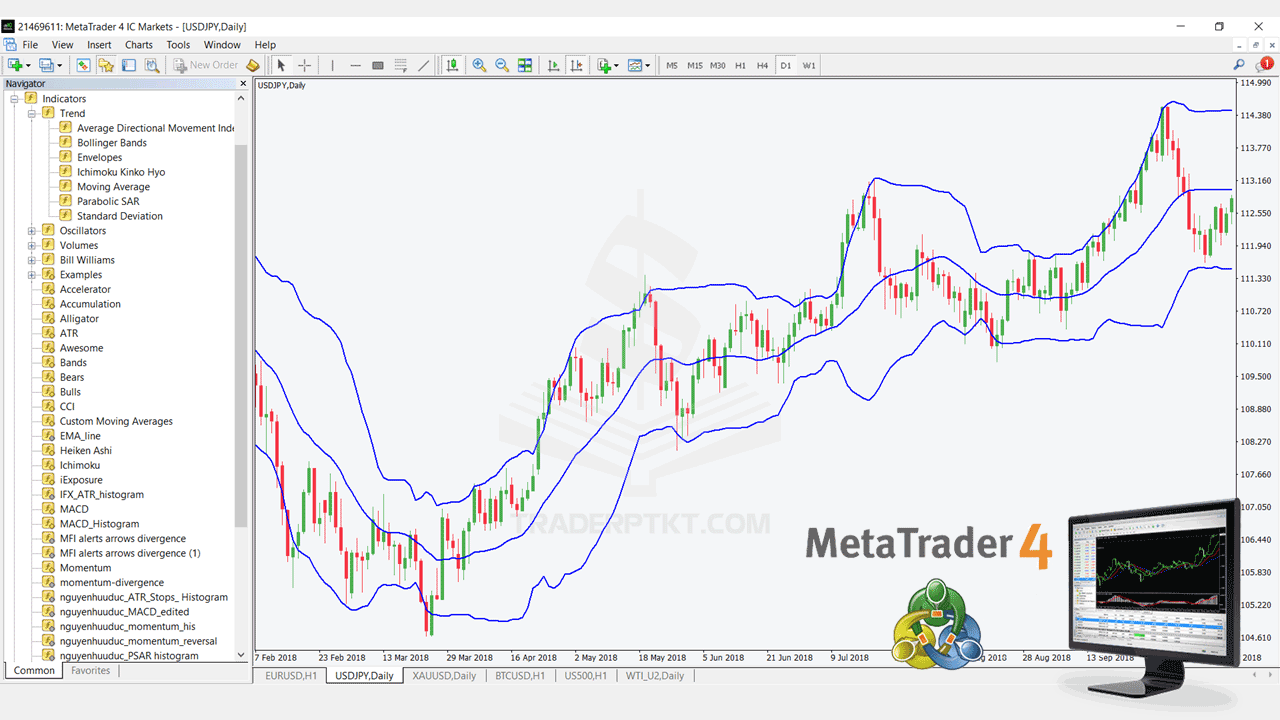Select the vertical line drawing tool
The width and height of the screenshot is (1280, 720).
332,65
